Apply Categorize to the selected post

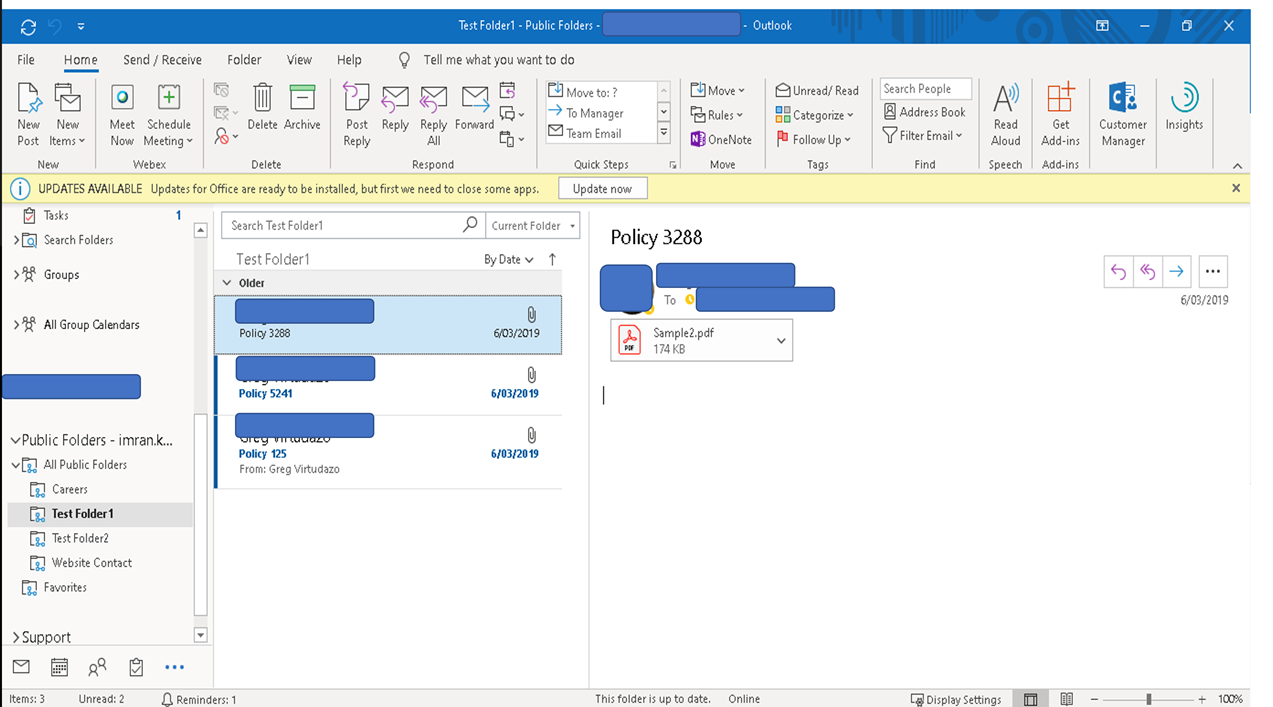pos(816,114)
